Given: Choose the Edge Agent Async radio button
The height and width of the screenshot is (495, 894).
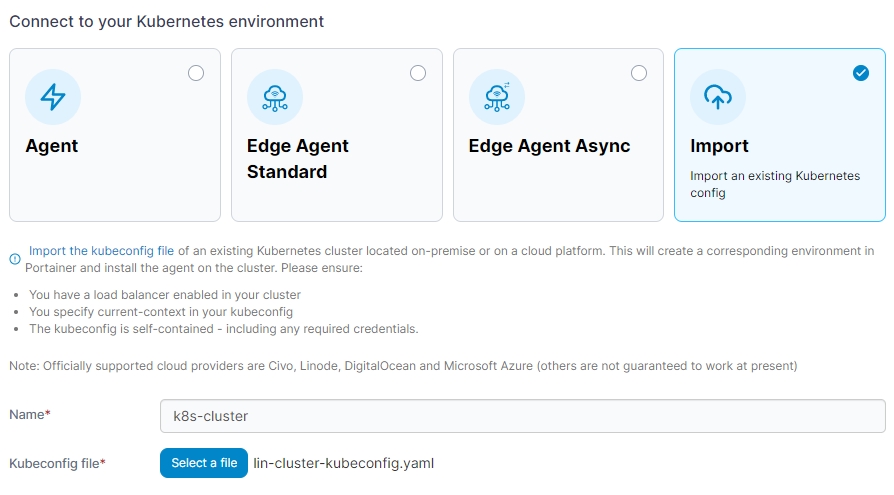Looking at the screenshot, I should click(639, 73).
